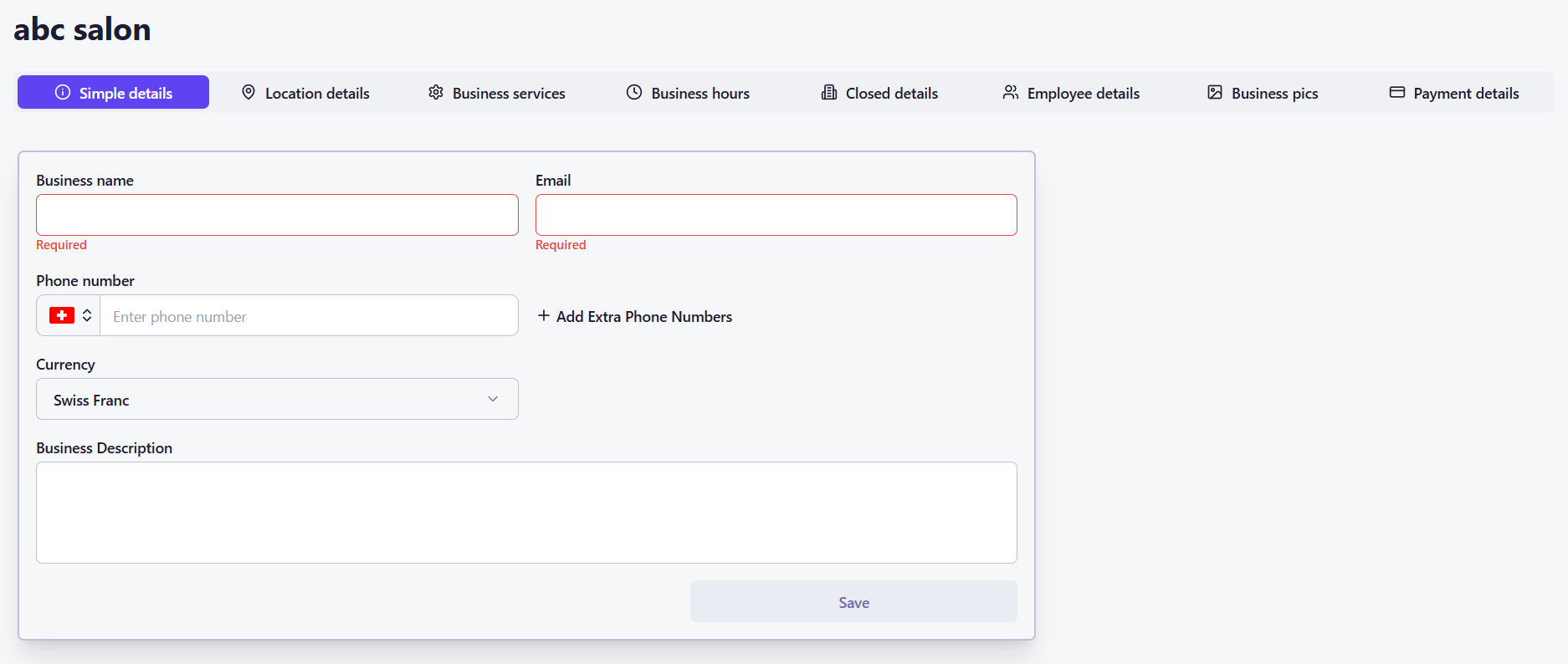The height and width of the screenshot is (664, 1568).
Task: Open the country code flag selector
Action: 69,315
